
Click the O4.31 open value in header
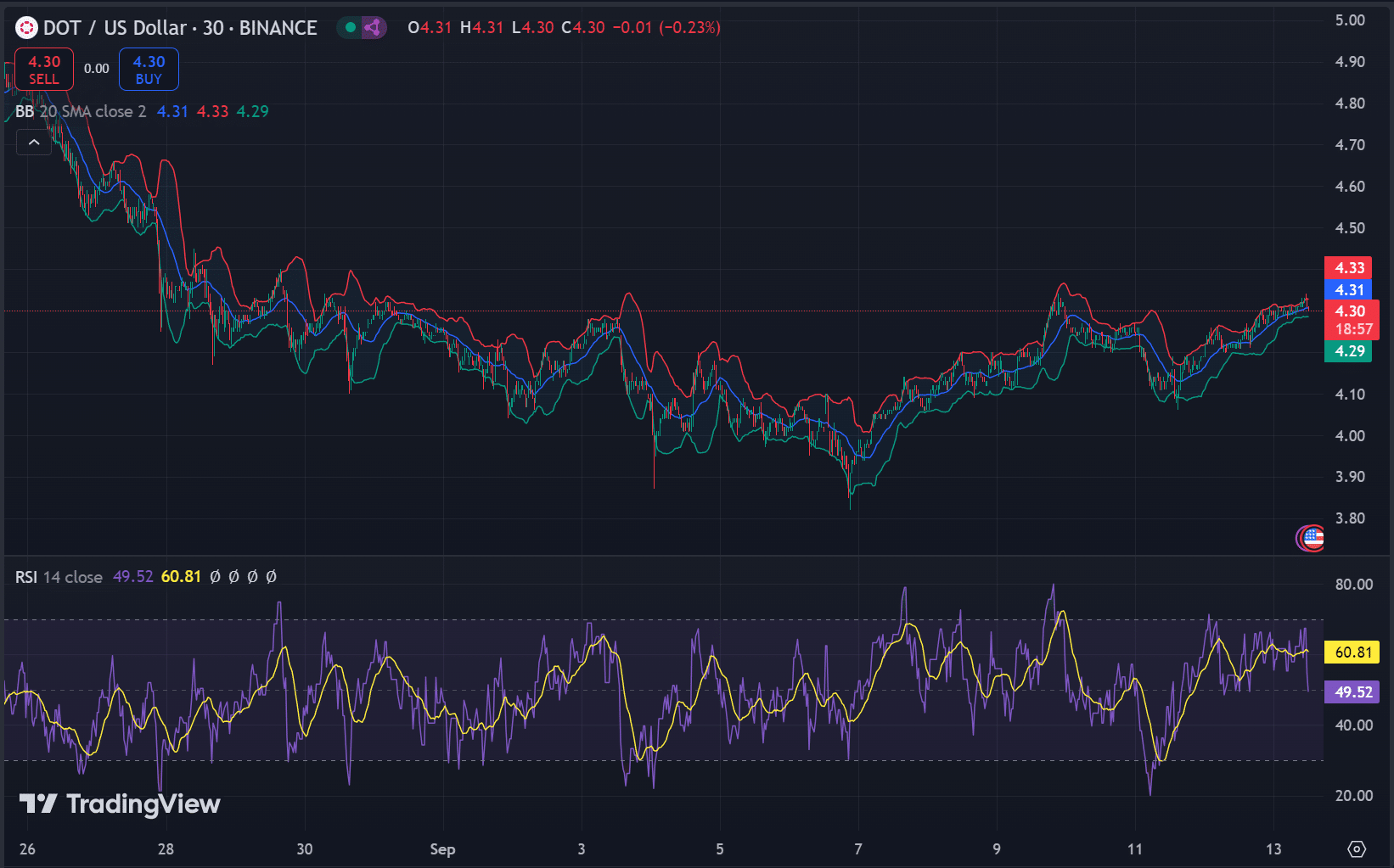430,28
